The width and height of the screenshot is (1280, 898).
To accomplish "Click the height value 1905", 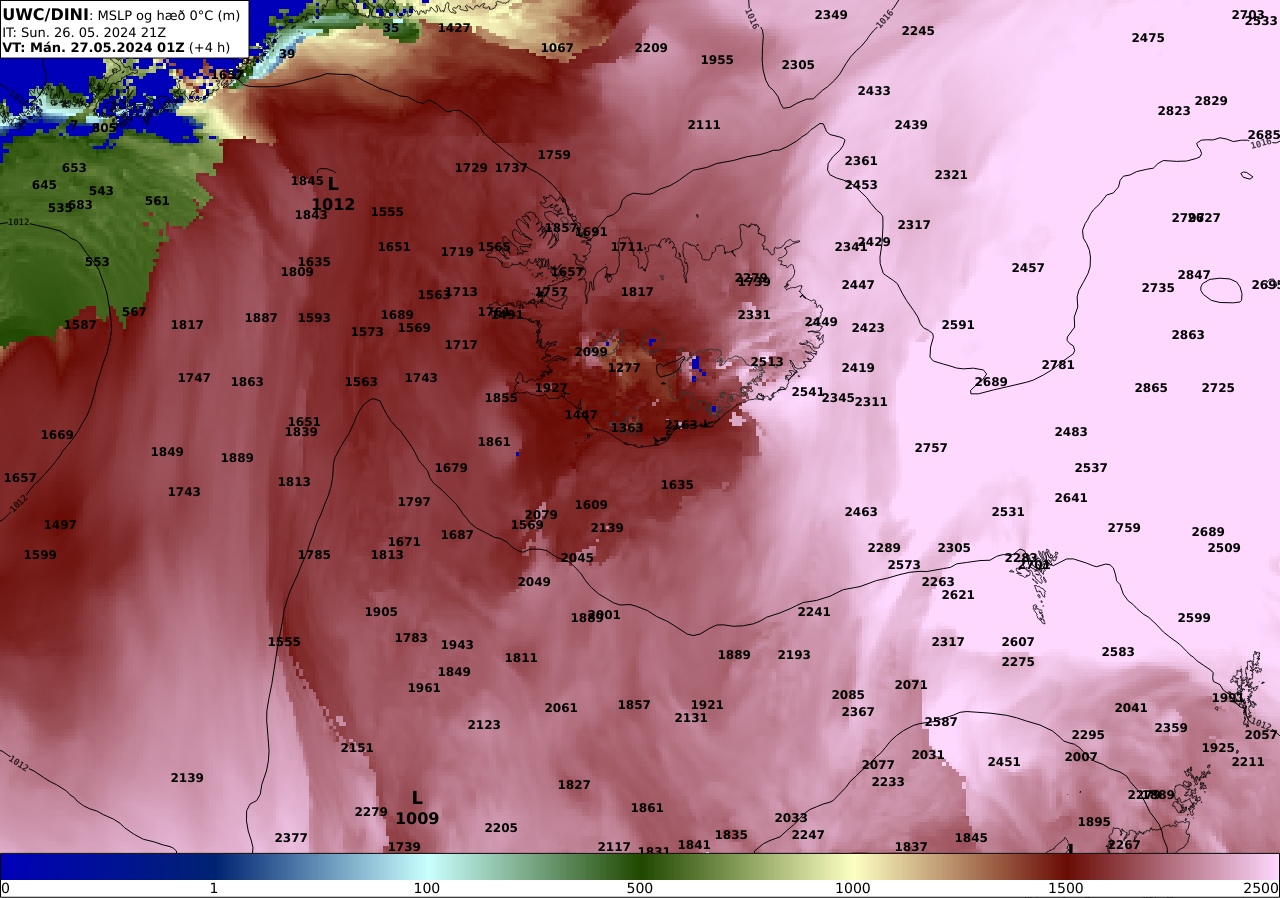I will pos(381,612).
